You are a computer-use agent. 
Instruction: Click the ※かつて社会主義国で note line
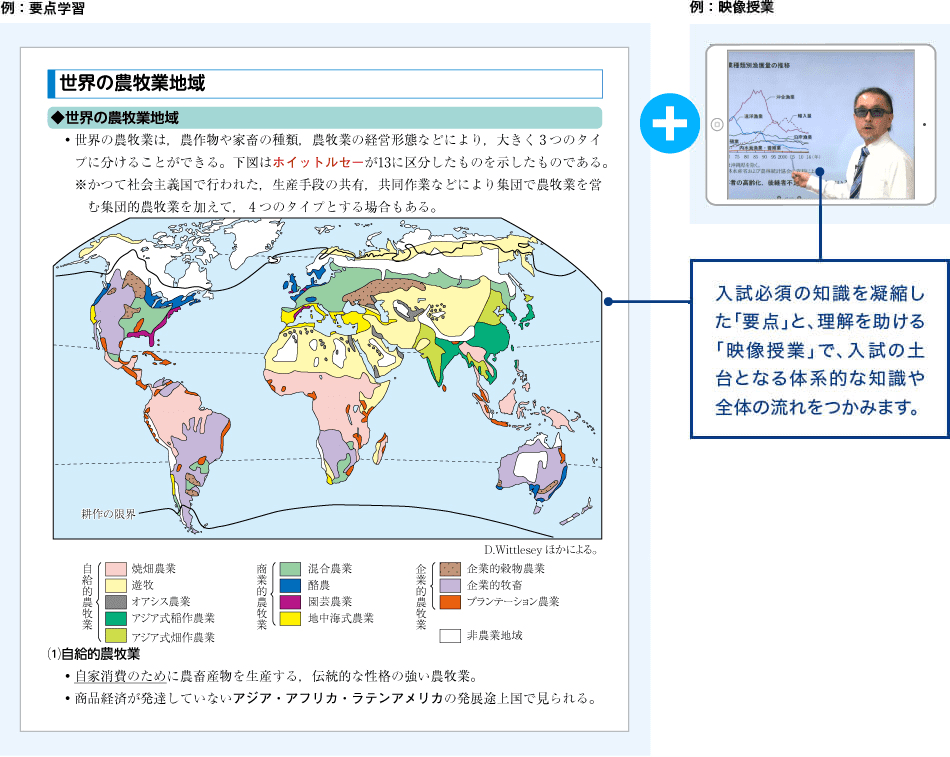(x=339, y=184)
